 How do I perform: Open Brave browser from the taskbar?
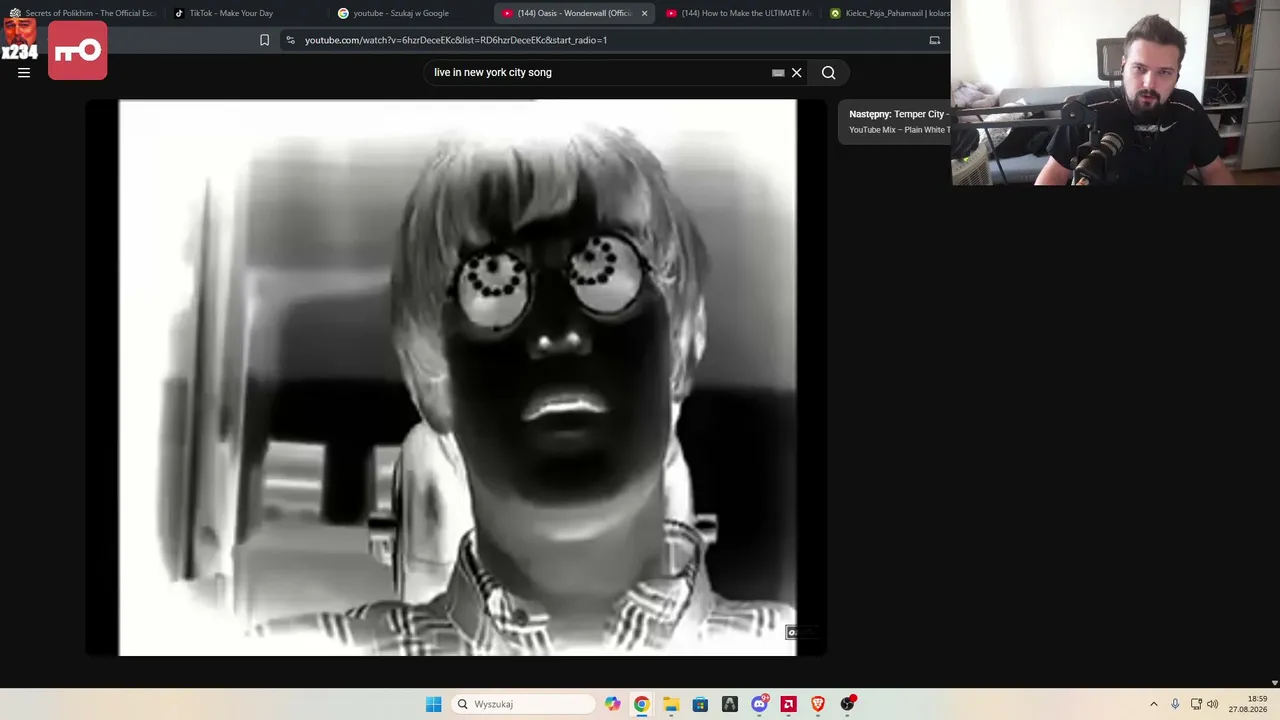(818, 704)
